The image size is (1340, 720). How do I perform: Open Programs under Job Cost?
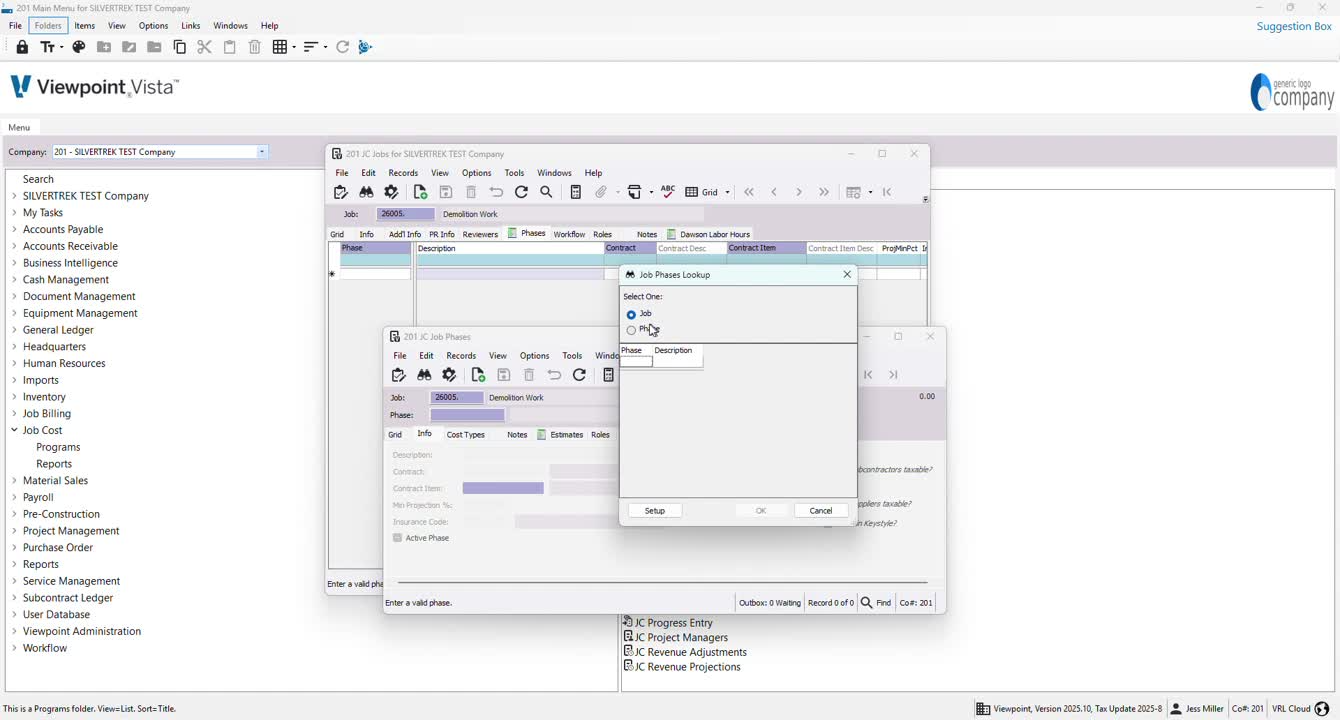pyautogui.click(x=58, y=447)
